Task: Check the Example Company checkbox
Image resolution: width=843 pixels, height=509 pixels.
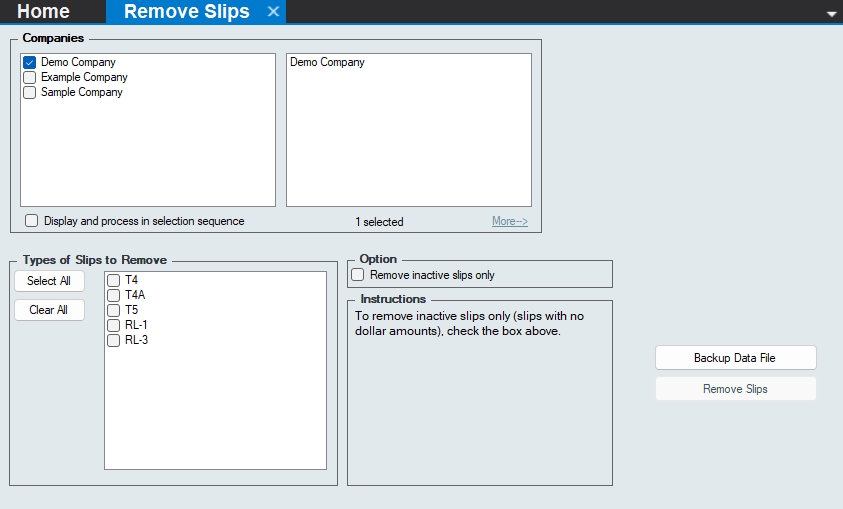Action: [x=30, y=77]
